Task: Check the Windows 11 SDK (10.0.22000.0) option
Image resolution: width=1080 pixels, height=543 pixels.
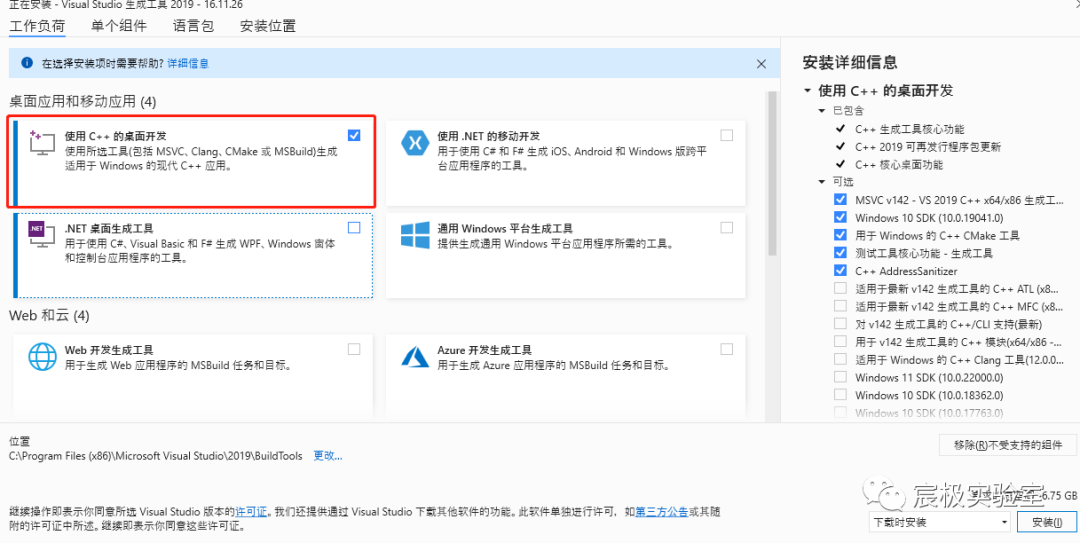Action: point(840,377)
